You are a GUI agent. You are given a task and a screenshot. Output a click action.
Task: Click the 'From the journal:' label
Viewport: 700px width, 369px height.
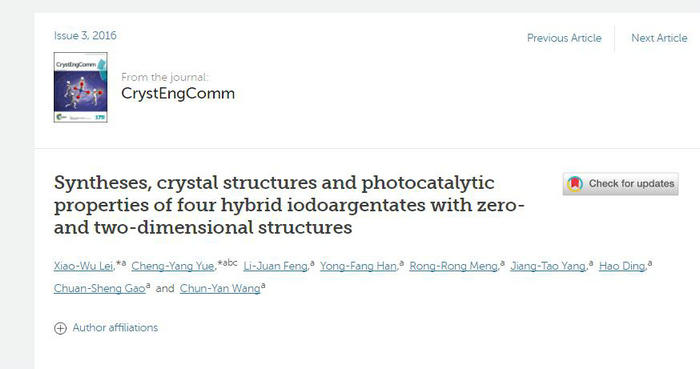click(164, 77)
